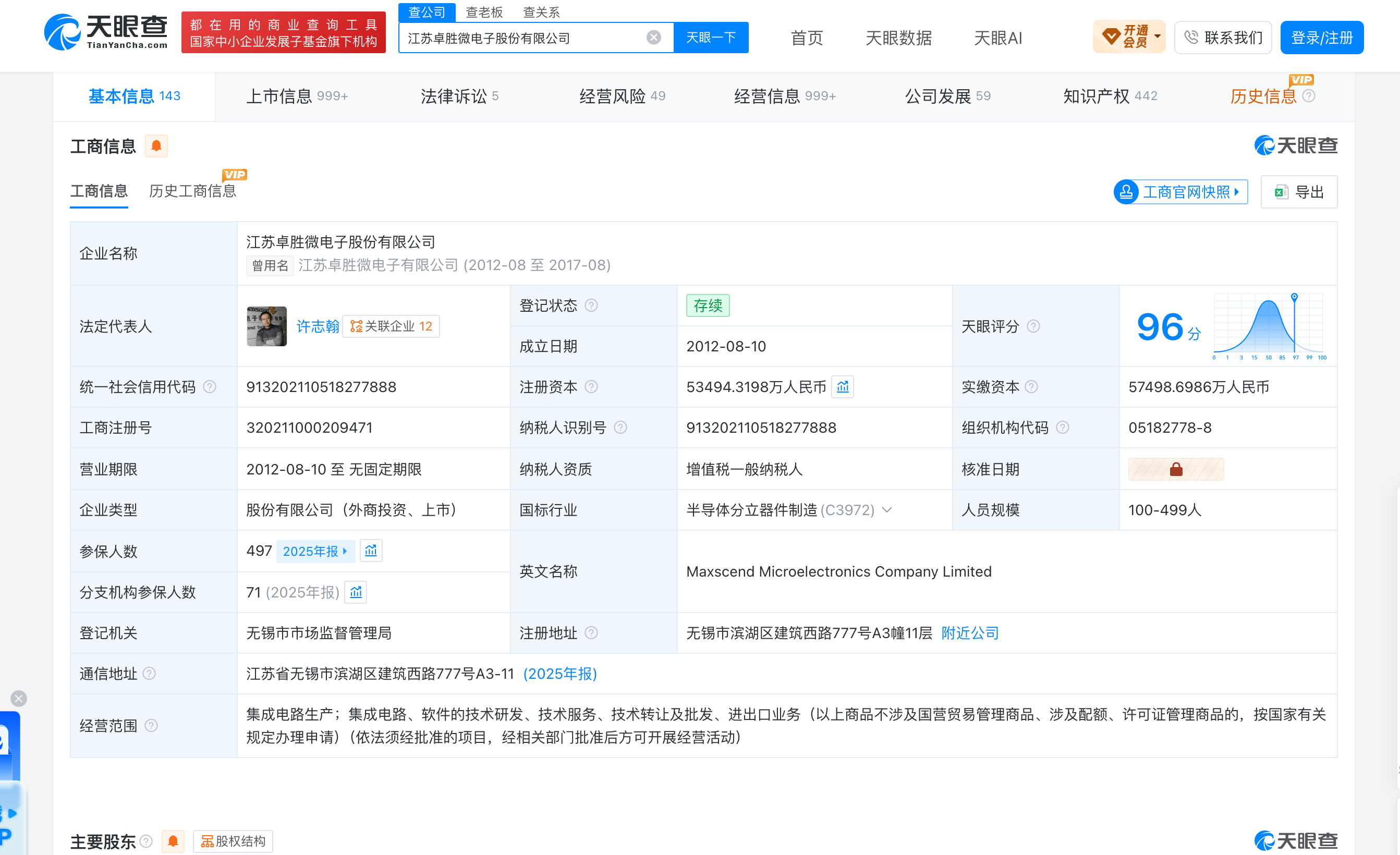Click the 股权结构 button
The width and height of the screenshot is (1400, 855).
pyautogui.click(x=233, y=841)
